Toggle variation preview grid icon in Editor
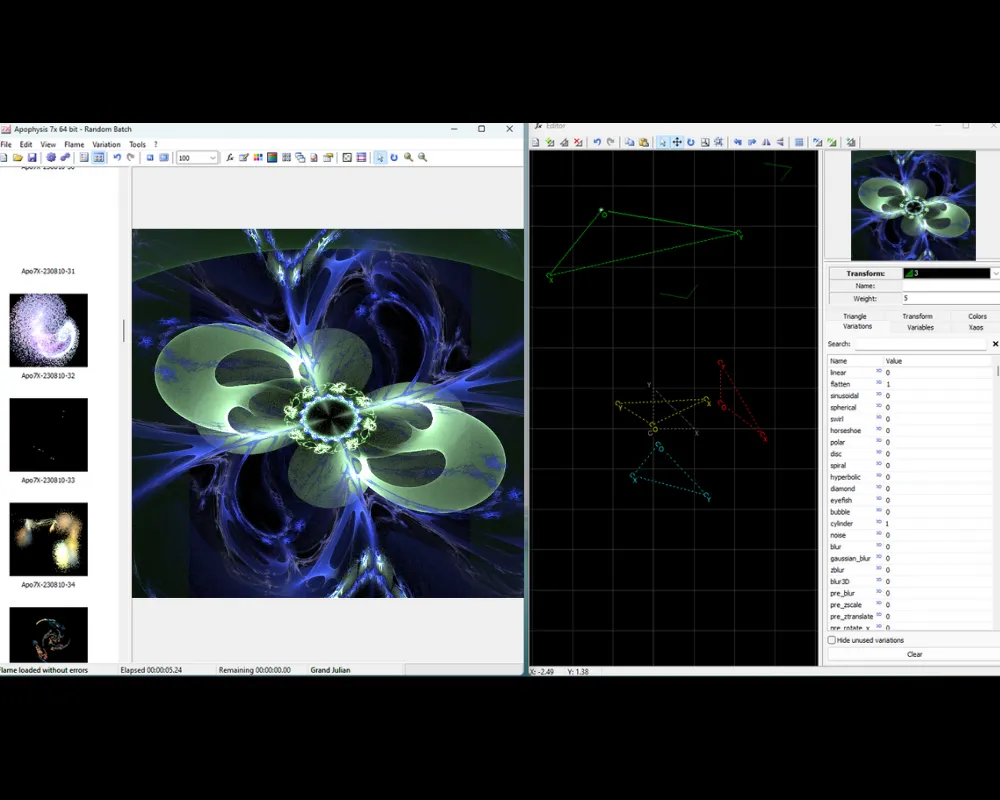Viewport: 1000px width, 800px height. coord(798,142)
